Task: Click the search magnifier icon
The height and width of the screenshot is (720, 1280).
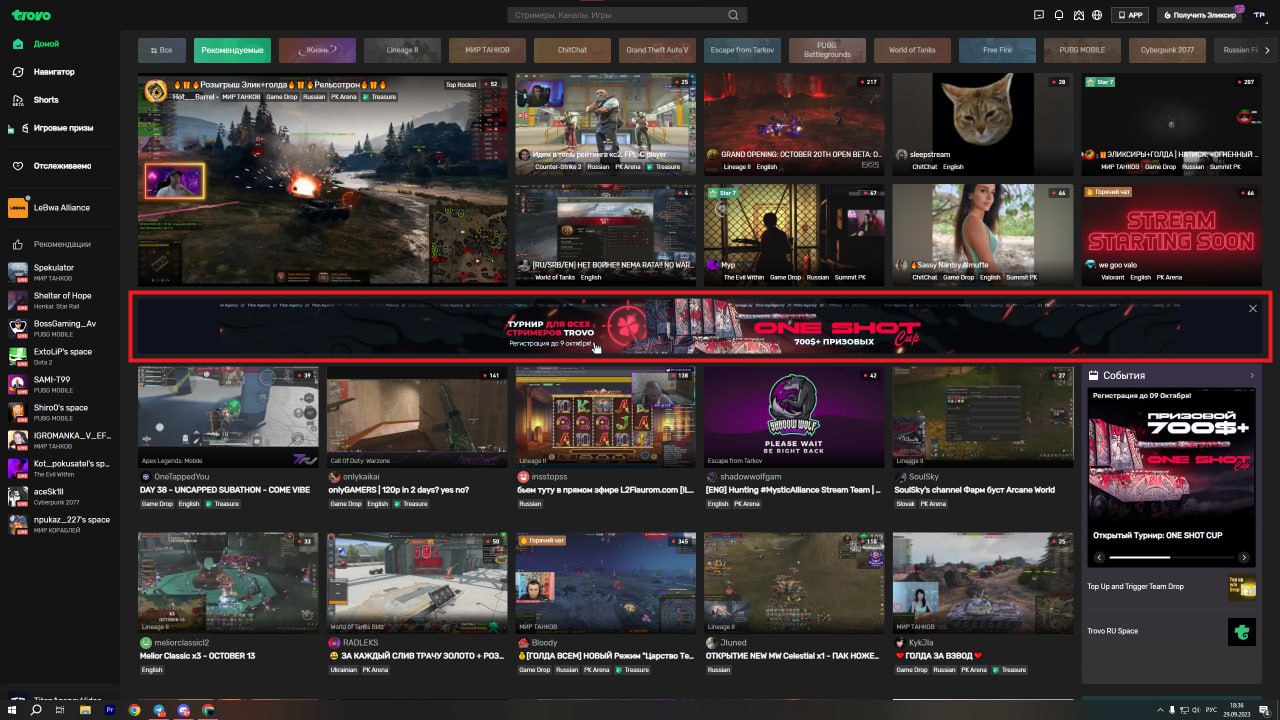Action: (733, 15)
